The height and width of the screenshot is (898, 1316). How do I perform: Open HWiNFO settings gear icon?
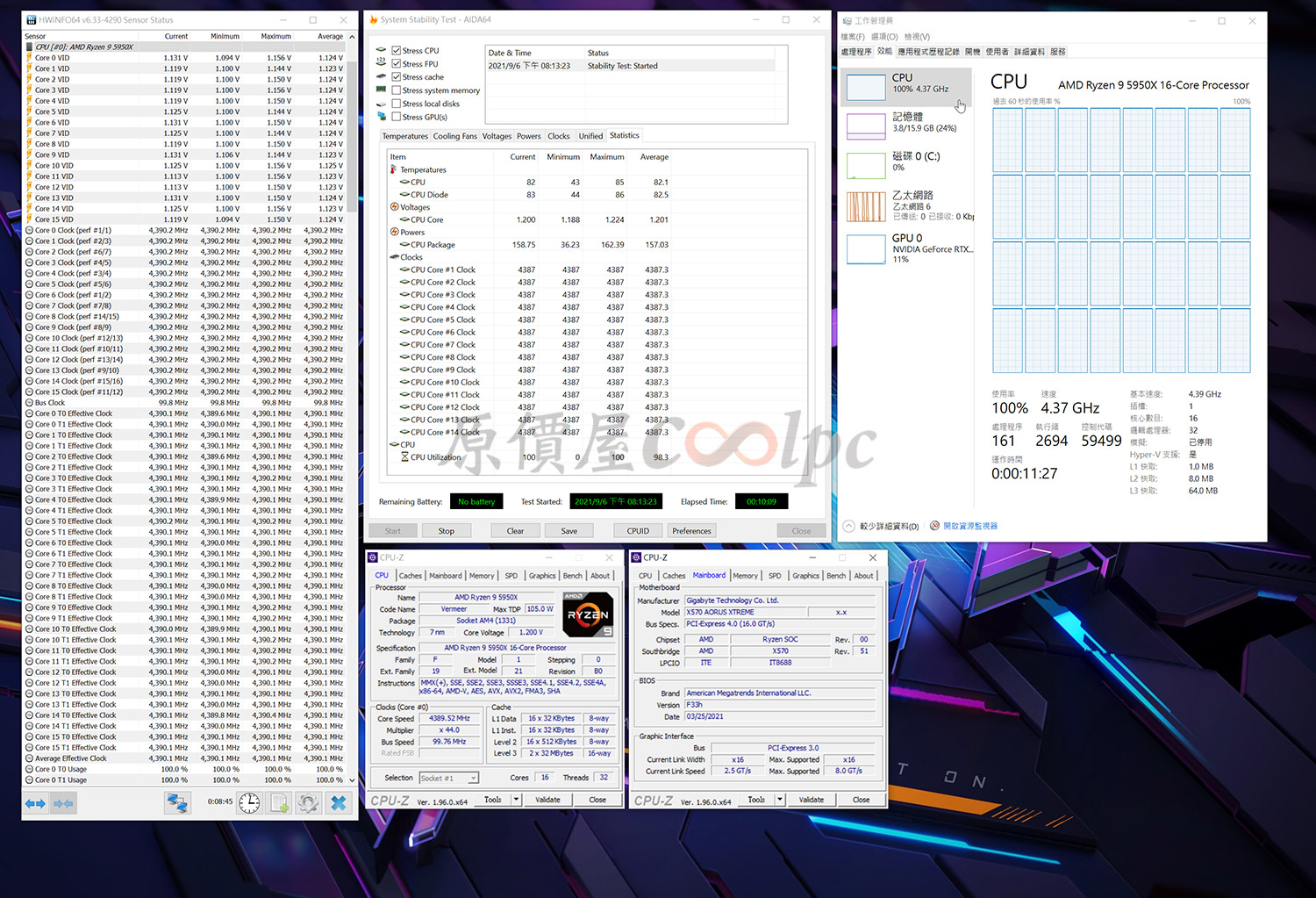coord(308,802)
